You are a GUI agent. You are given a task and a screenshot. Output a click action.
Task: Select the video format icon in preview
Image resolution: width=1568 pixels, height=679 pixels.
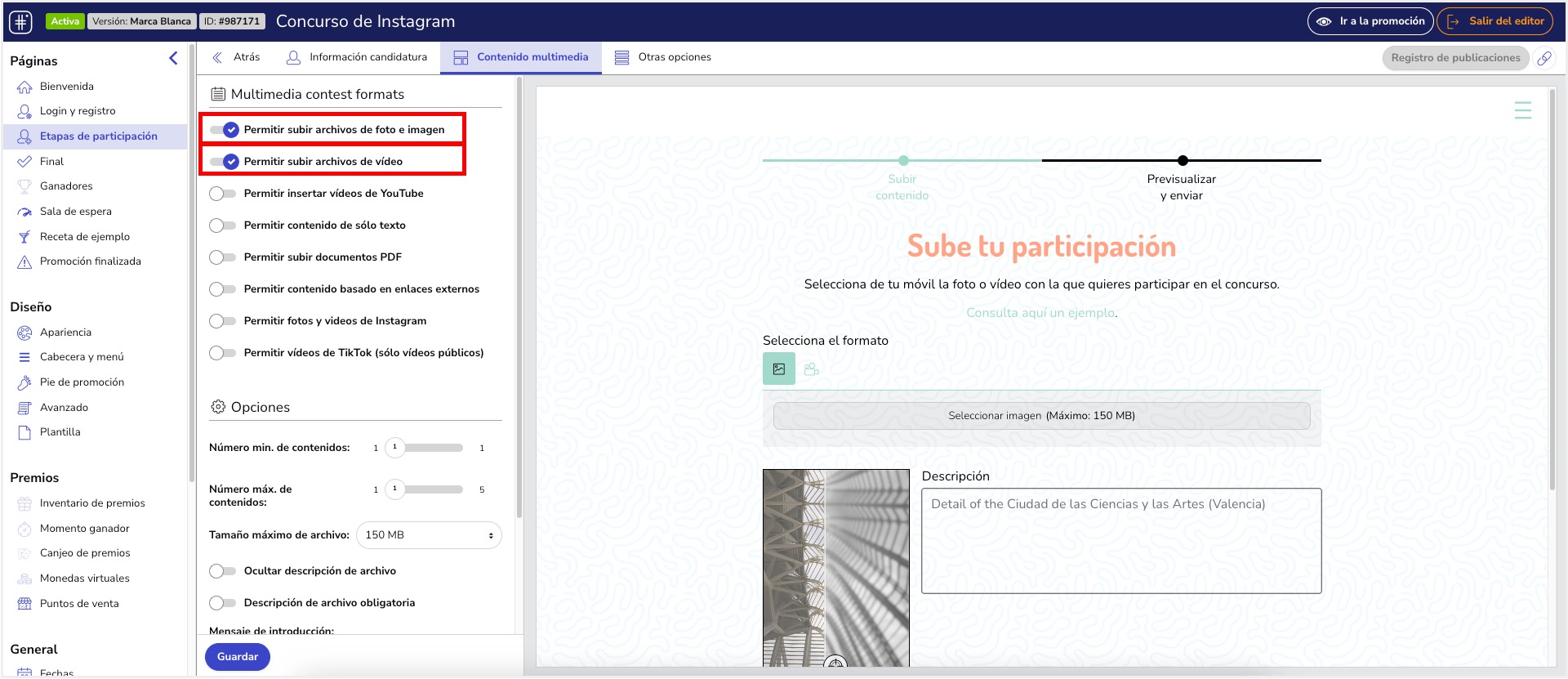tap(811, 369)
